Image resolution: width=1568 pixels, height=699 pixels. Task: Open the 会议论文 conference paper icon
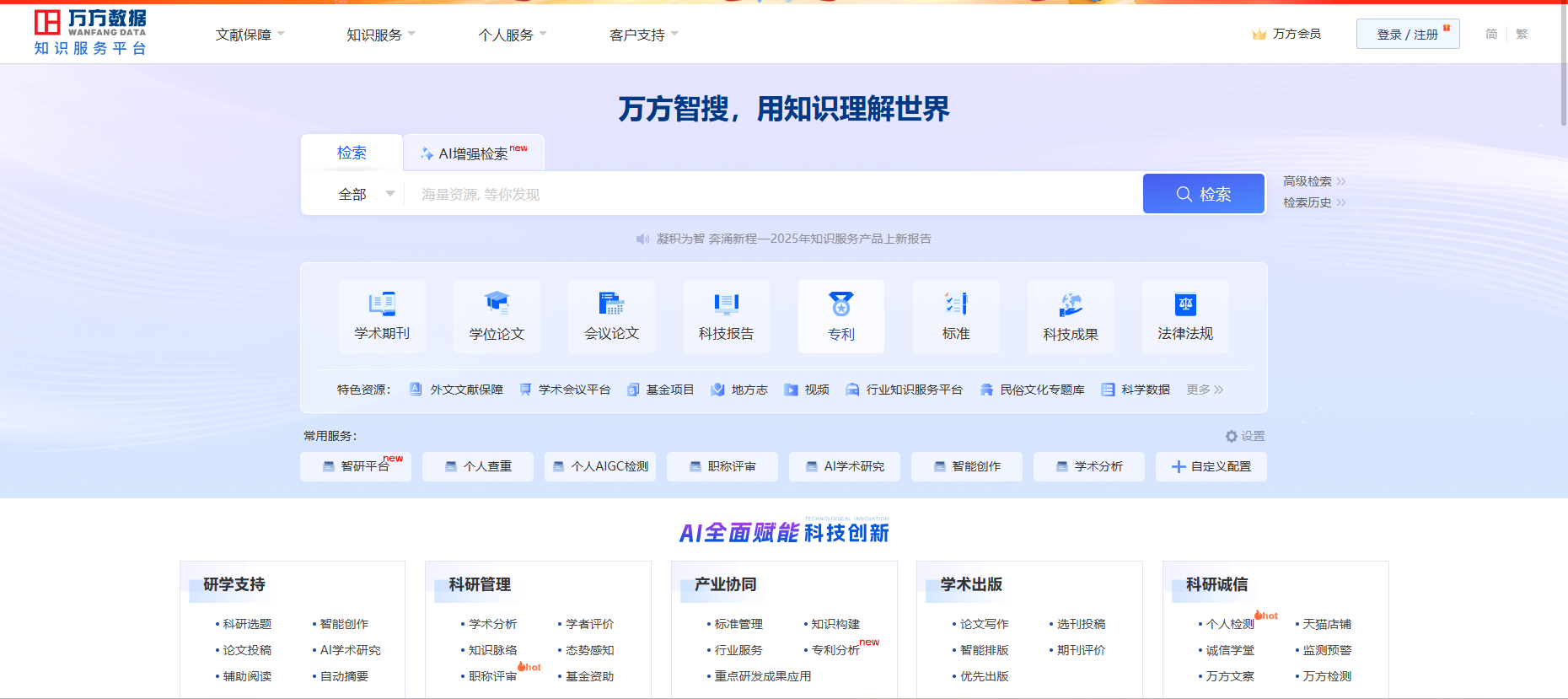click(x=611, y=304)
